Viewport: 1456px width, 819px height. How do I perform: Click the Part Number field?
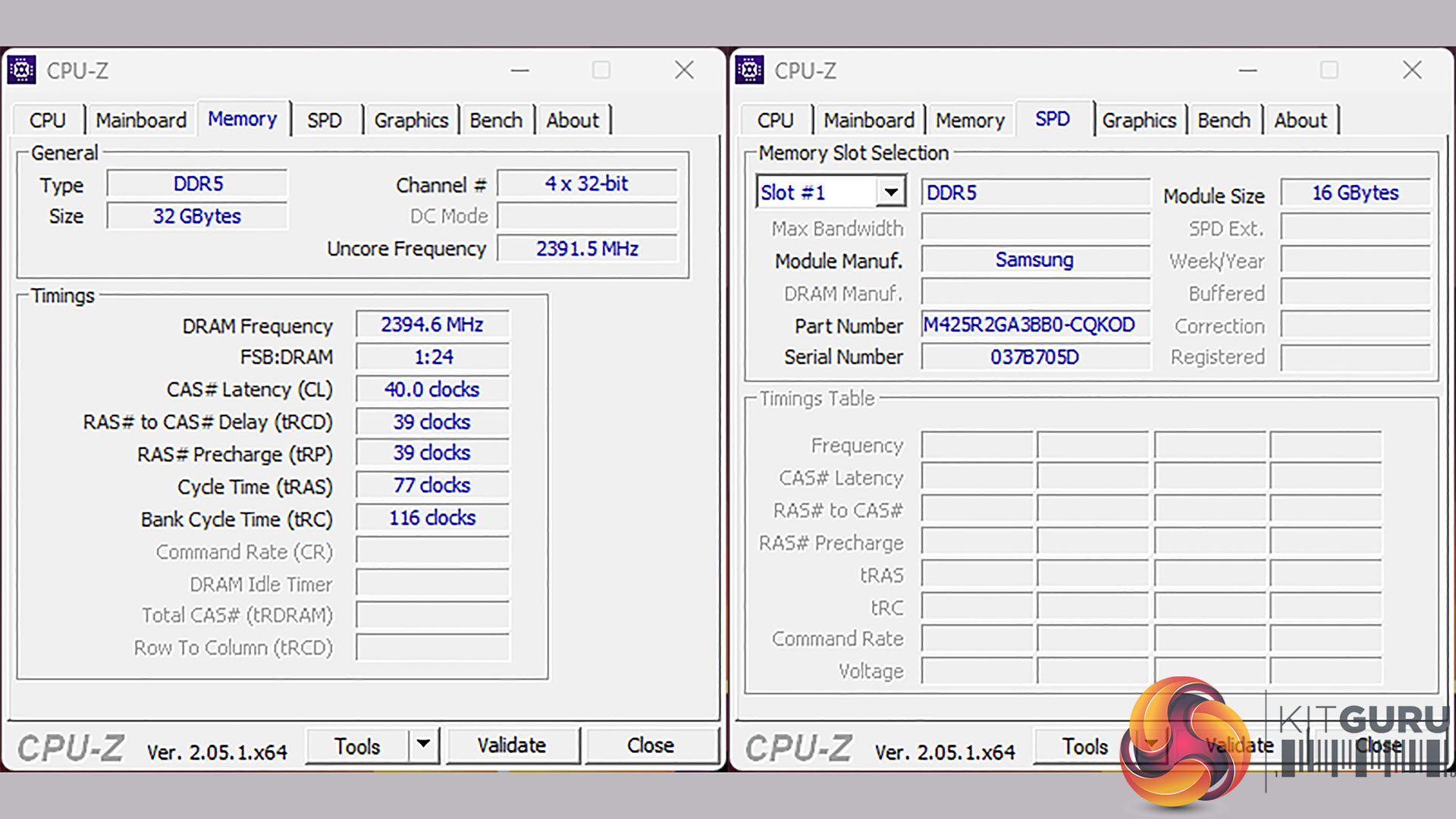click(1034, 325)
